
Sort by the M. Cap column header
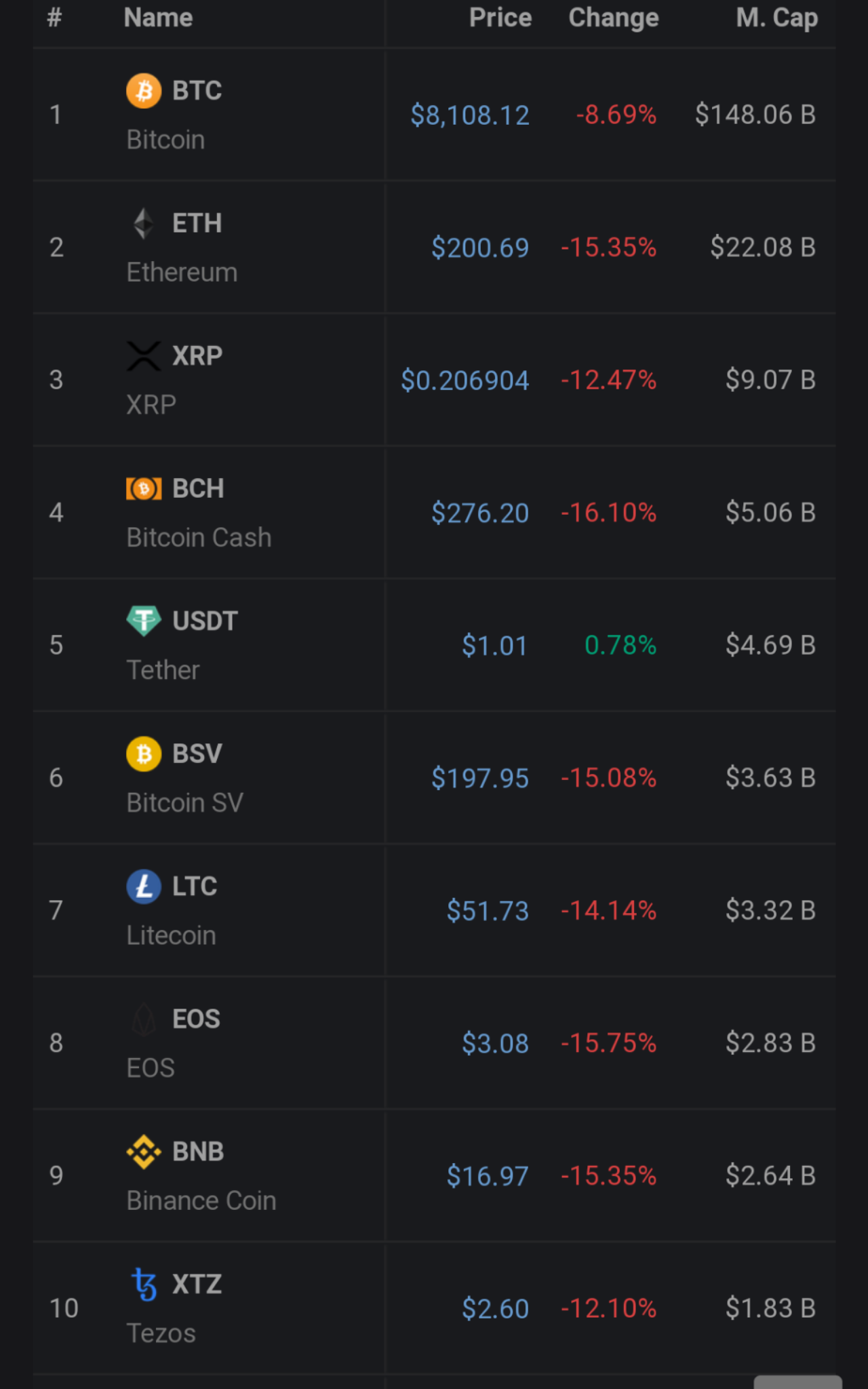coord(777,18)
